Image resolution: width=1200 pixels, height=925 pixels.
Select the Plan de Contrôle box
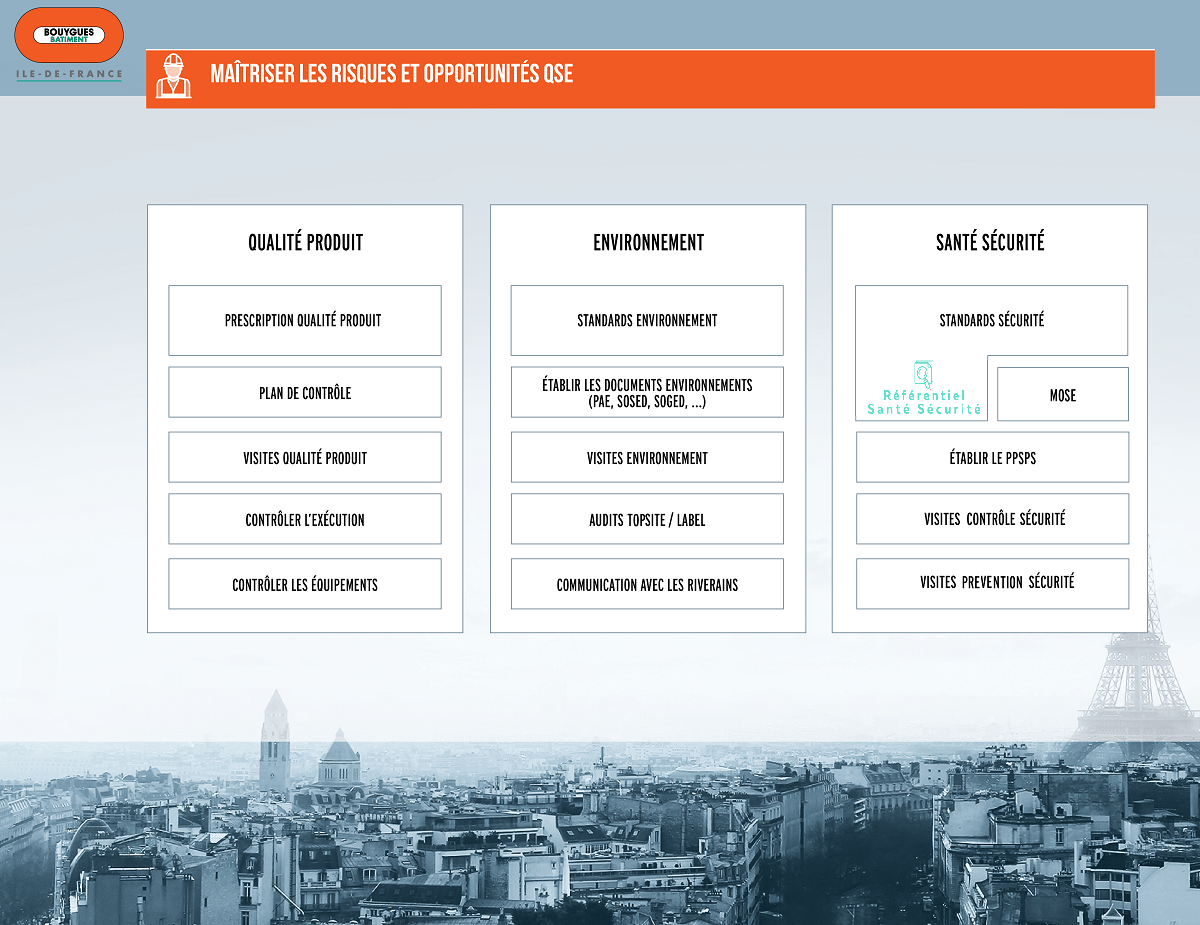click(x=304, y=393)
